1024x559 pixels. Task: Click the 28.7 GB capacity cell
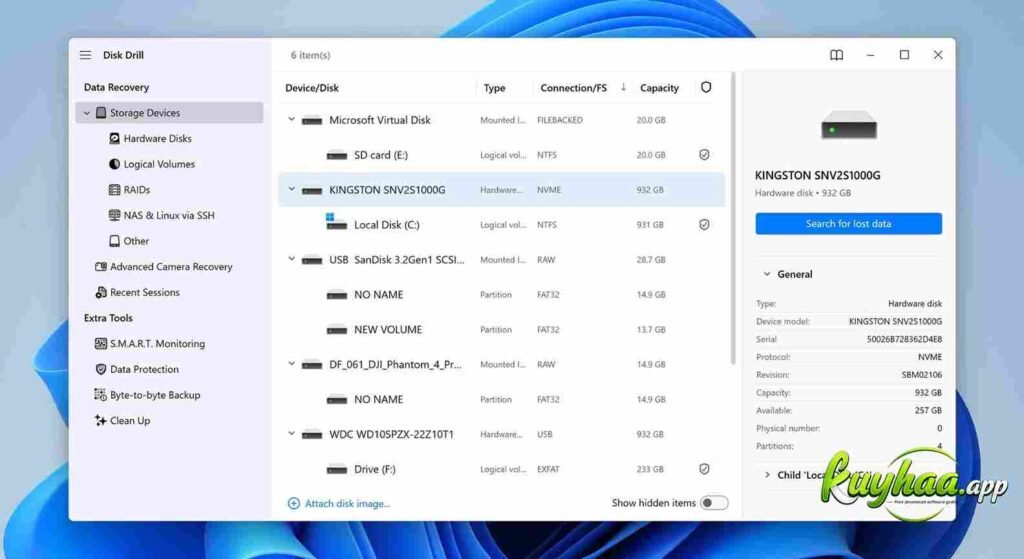point(650,259)
